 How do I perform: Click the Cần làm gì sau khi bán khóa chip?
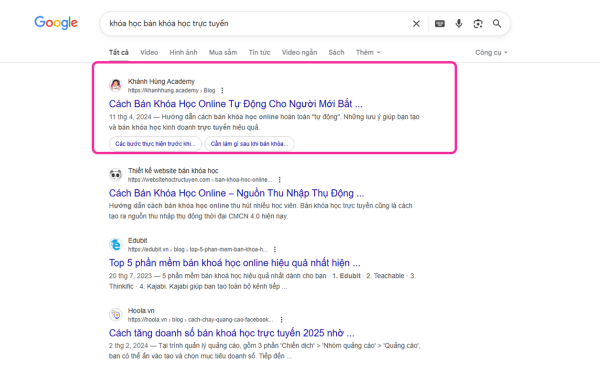click(x=249, y=144)
